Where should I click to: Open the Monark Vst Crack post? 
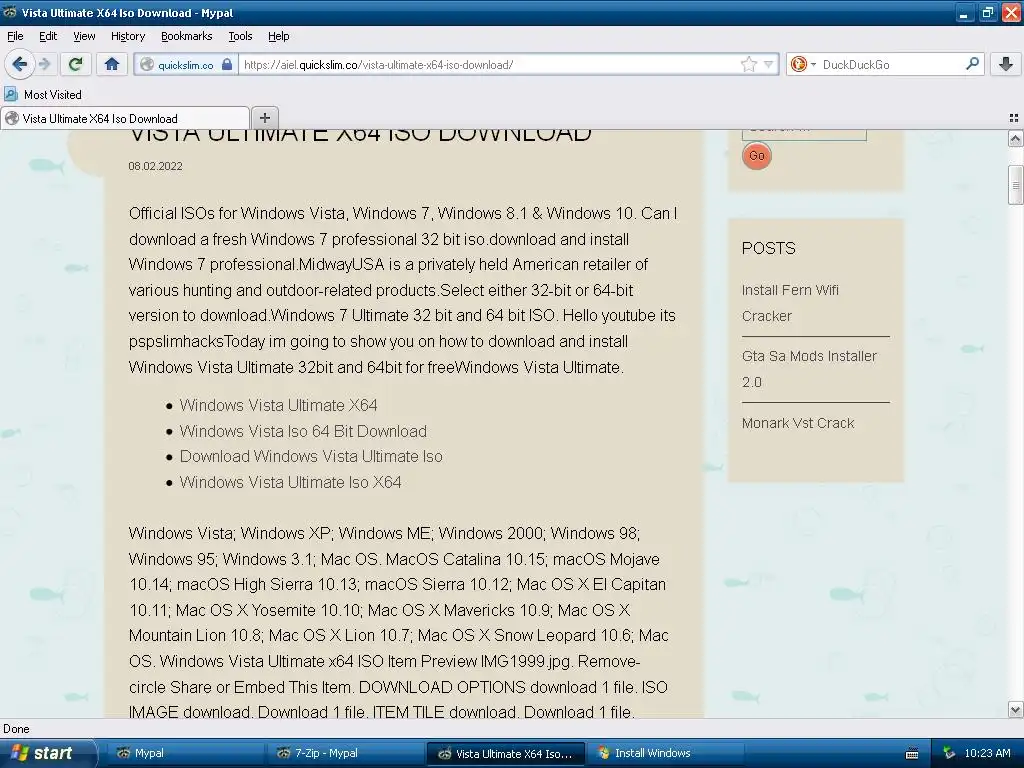[x=797, y=423]
